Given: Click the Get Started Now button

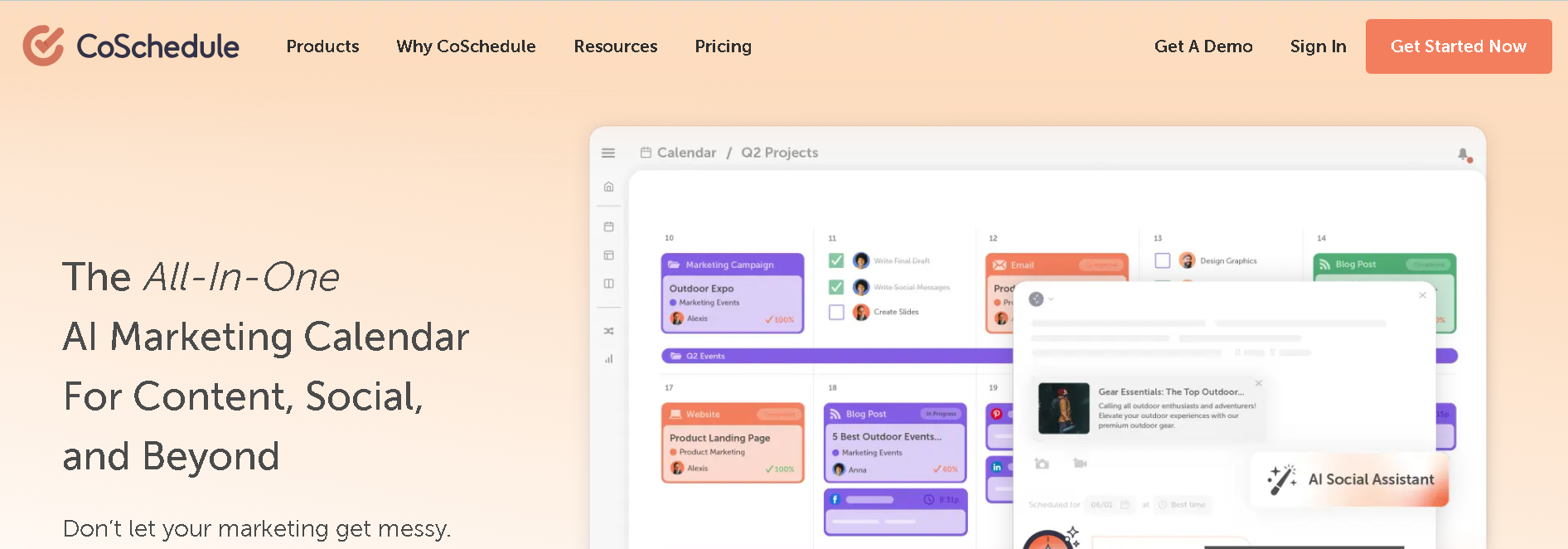Looking at the screenshot, I should [x=1459, y=46].
